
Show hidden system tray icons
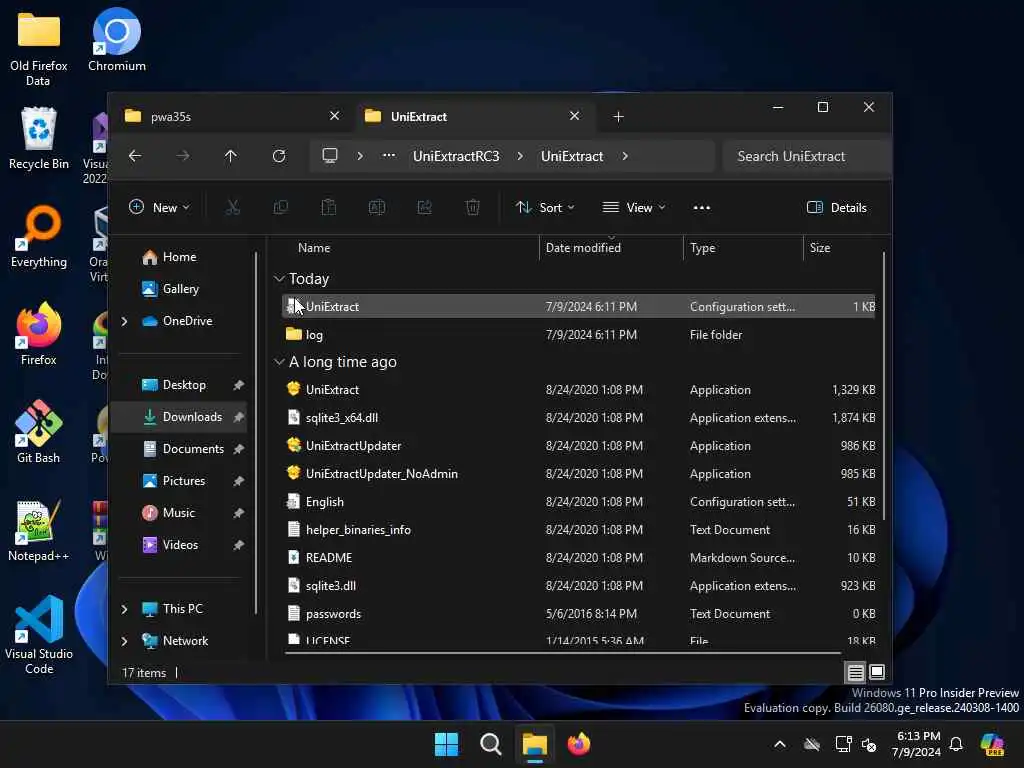pyautogui.click(x=780, y=744)
